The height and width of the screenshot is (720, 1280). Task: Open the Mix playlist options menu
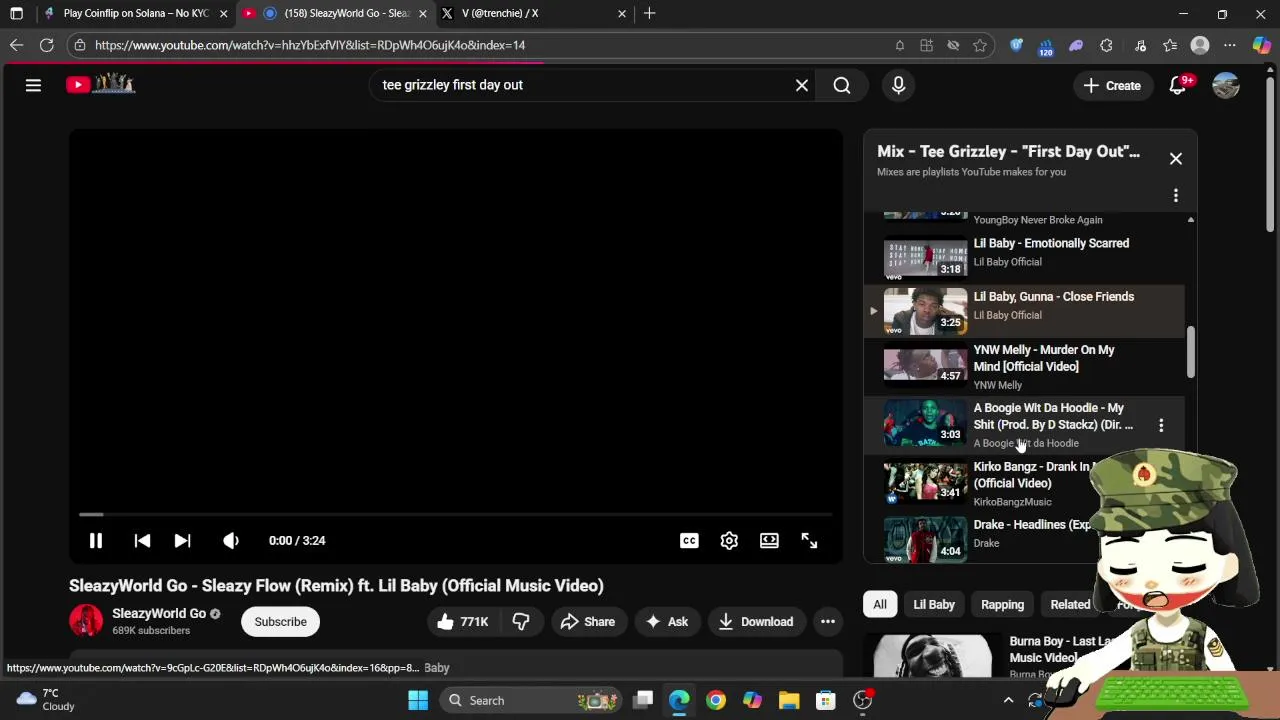1176,196
